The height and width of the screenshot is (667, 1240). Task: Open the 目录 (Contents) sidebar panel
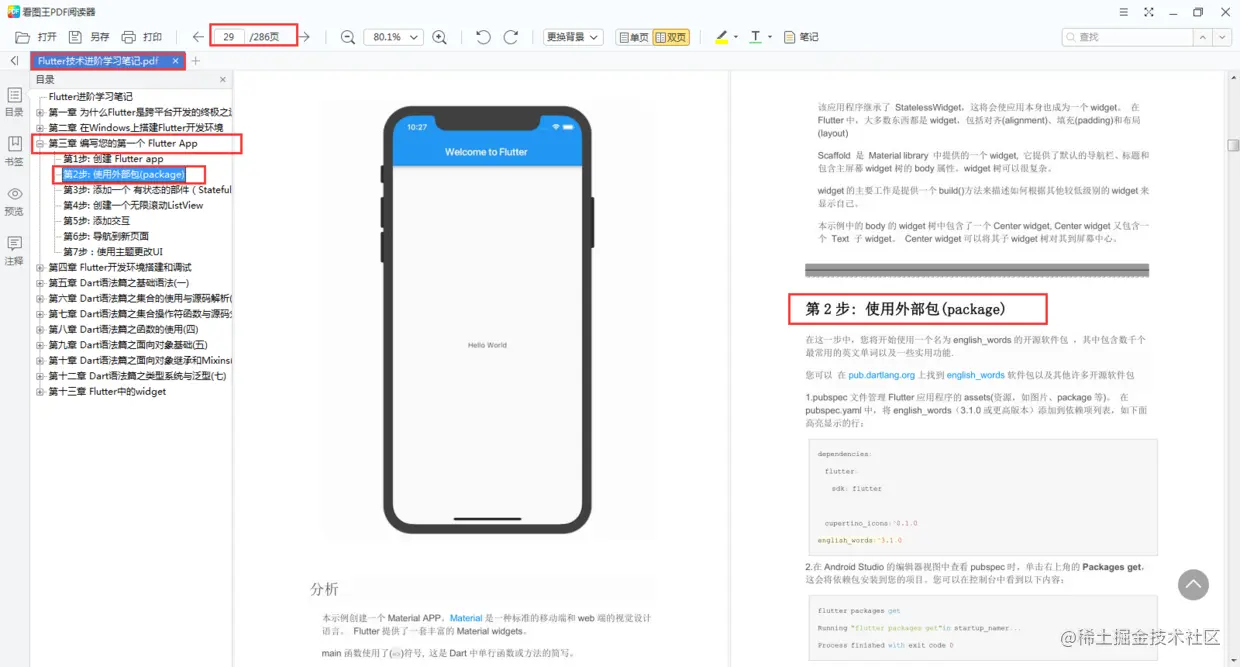[x=14, y=101]
